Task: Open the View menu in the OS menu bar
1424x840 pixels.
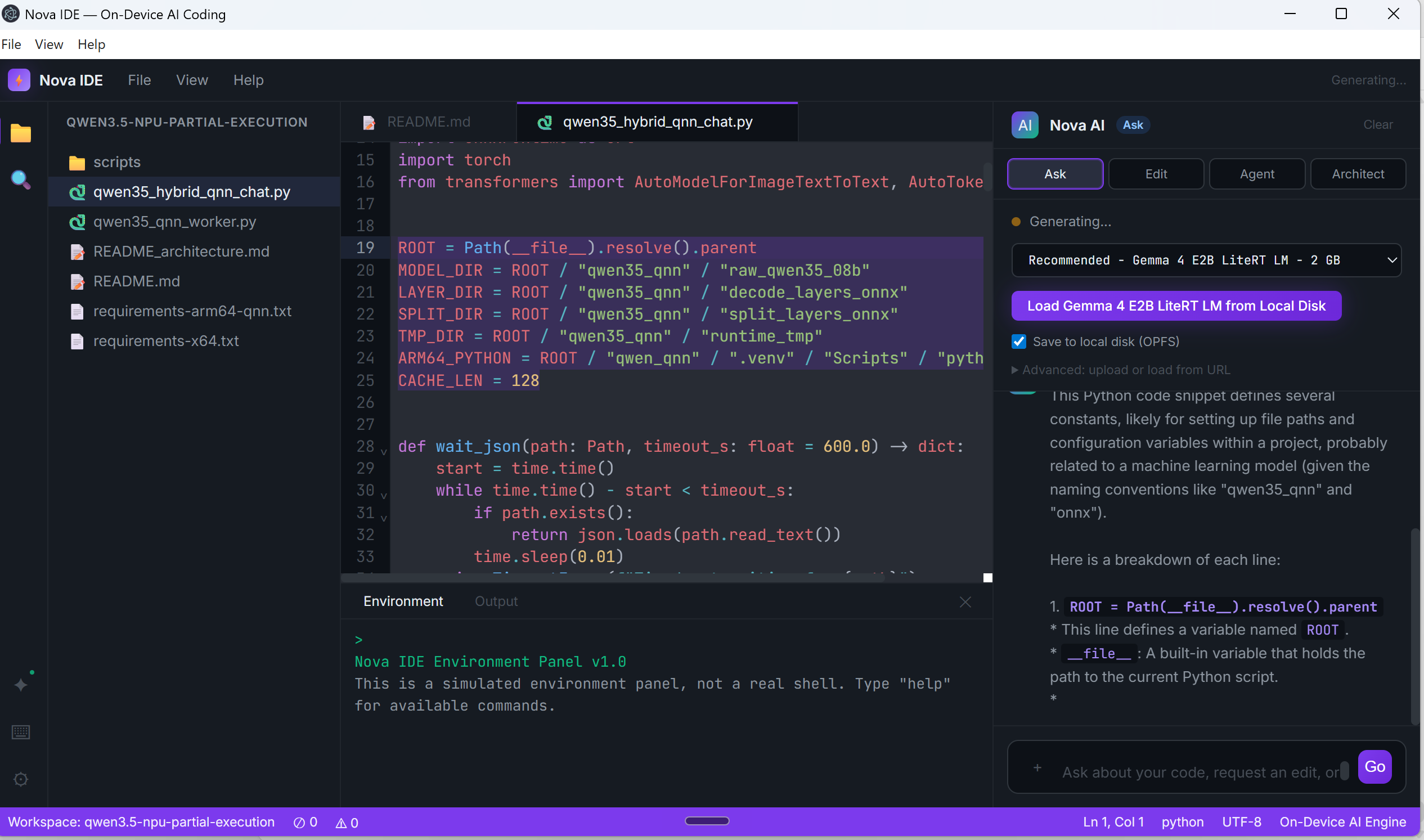Action: pos(49,44)
